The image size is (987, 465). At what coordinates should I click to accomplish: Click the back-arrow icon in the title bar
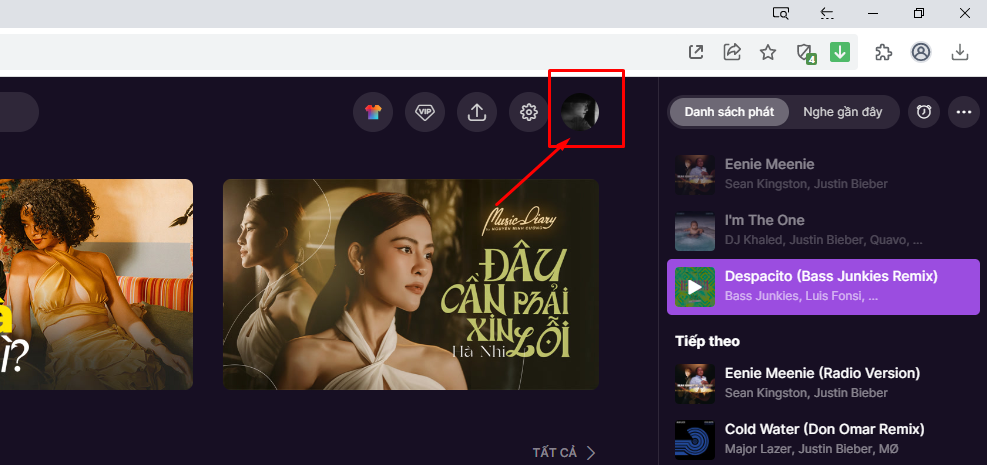827,13
